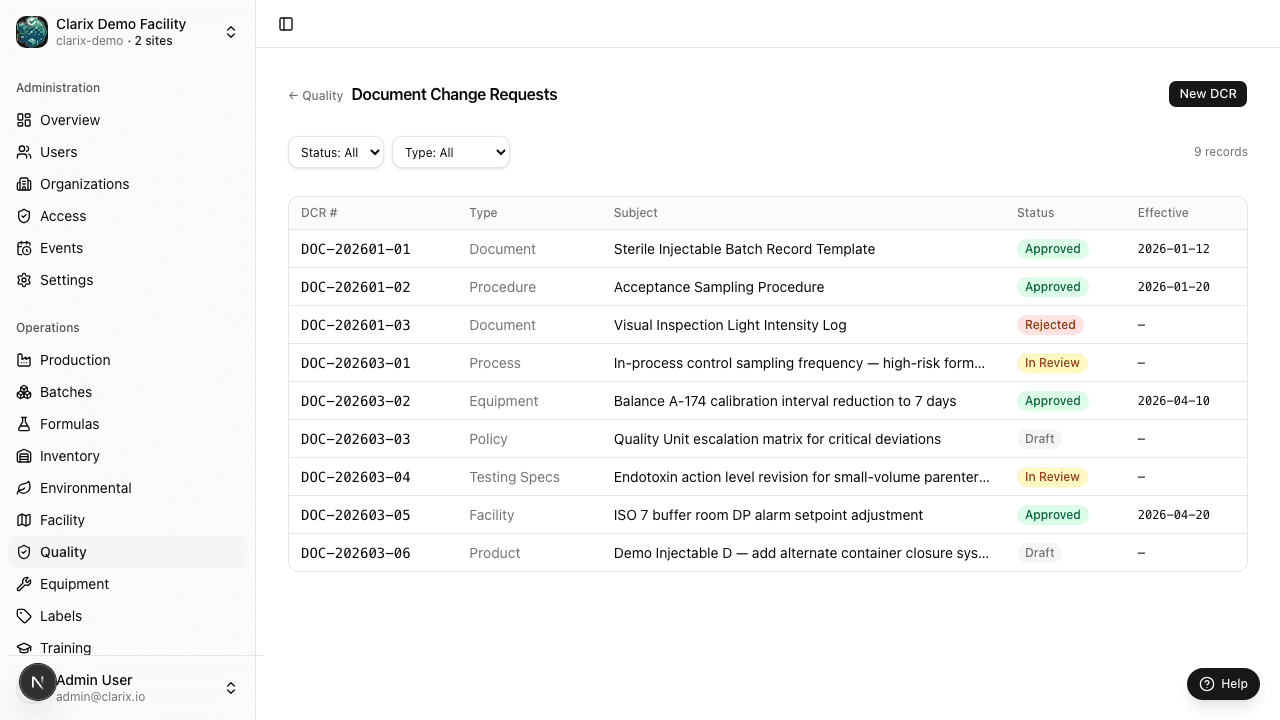The height and width of the screenshot is (720, 1280).
Task: Click Approved badge for DOC-202603-05
Action: (x=1053, y=515)
